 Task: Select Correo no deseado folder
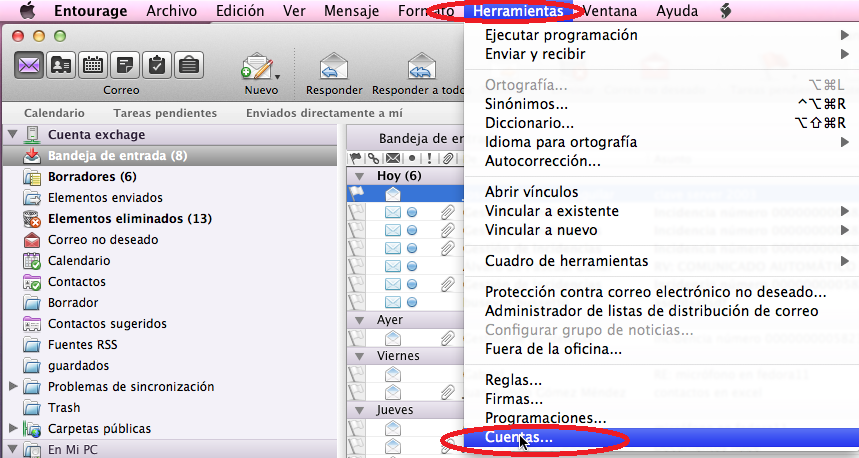click(103, 239)
